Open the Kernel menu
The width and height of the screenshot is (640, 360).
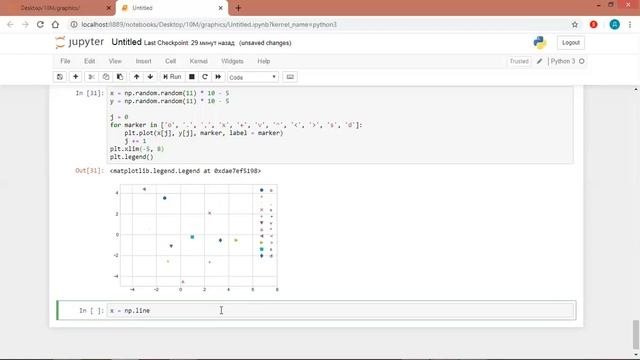pyautogui.click(x=198, y=61)
